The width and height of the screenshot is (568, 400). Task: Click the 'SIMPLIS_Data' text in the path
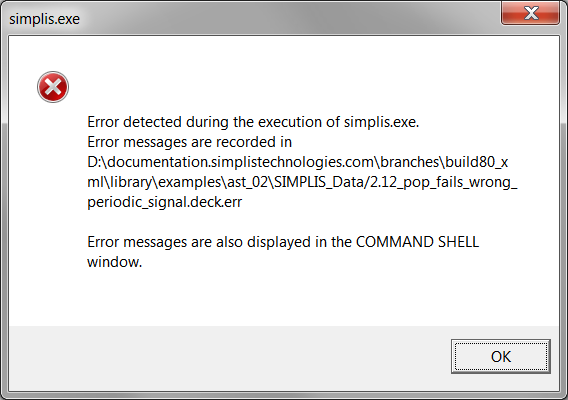[x=319, y=182]
